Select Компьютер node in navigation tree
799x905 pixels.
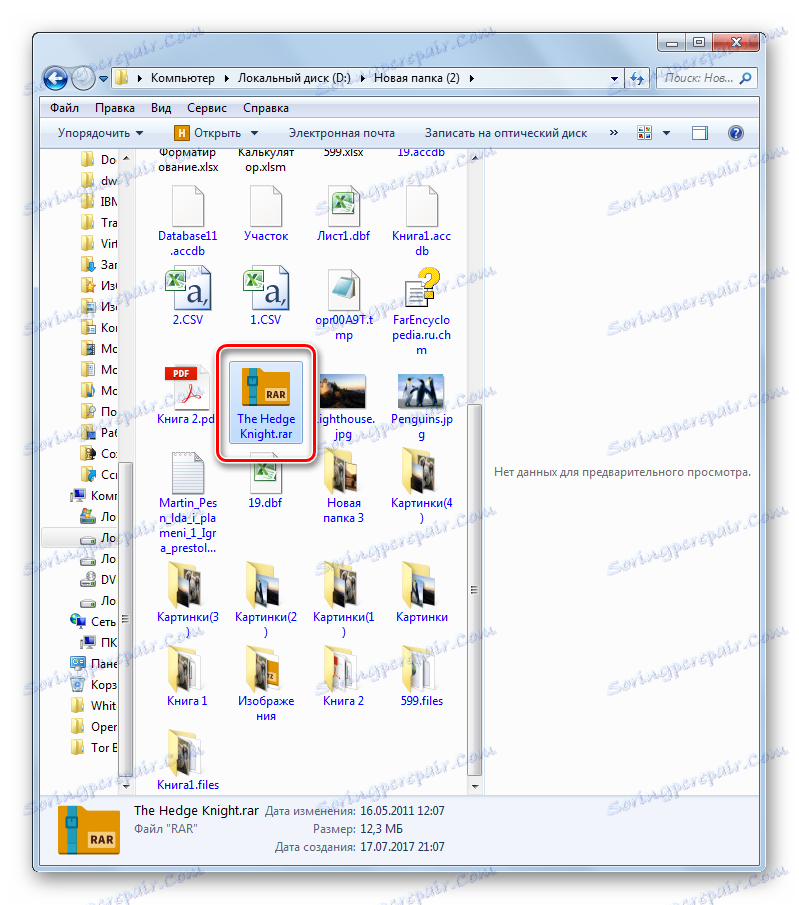pos(94,496)
